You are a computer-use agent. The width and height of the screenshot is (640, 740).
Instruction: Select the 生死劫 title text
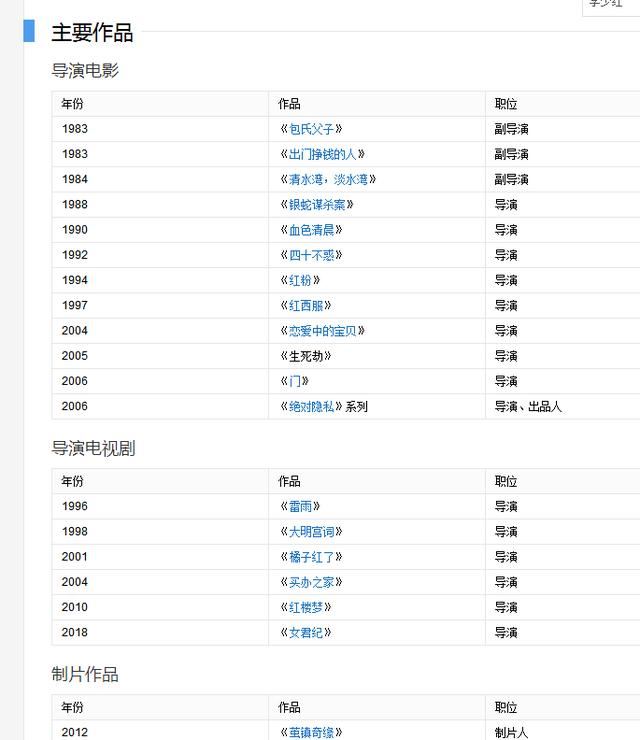point(306,356)
